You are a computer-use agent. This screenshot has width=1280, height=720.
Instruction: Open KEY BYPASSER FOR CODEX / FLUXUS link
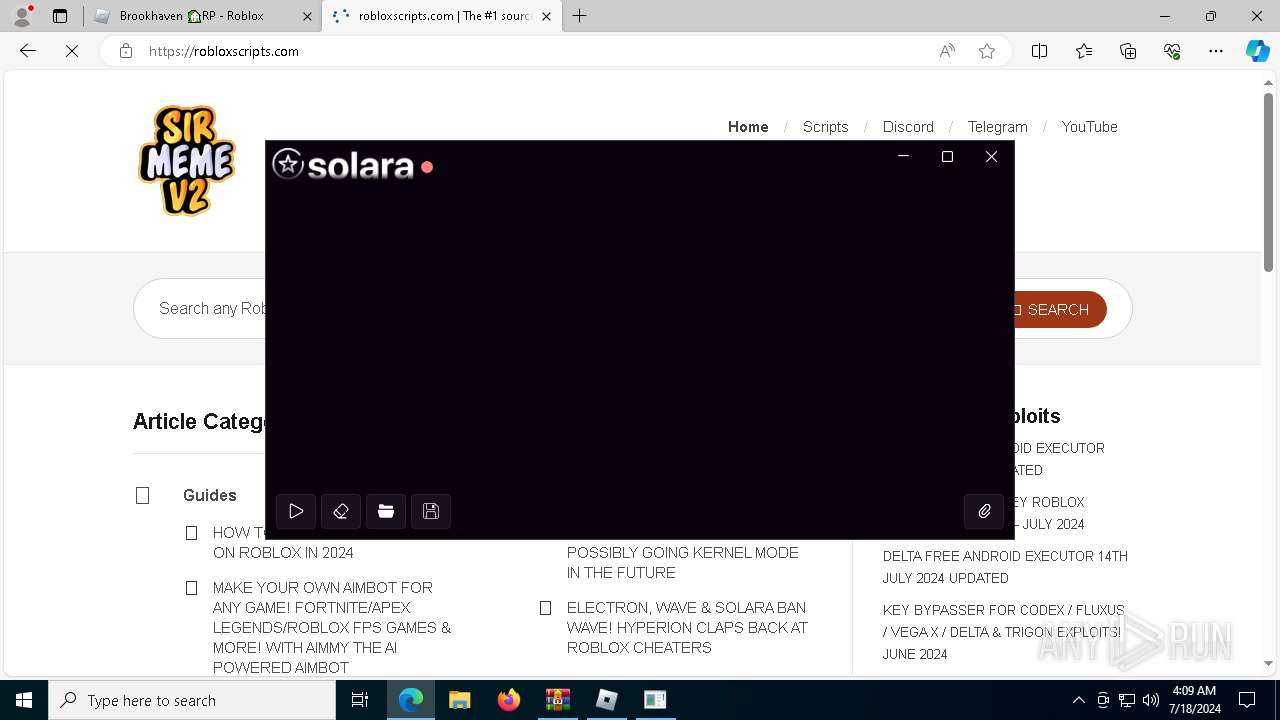coord(1003,632)
